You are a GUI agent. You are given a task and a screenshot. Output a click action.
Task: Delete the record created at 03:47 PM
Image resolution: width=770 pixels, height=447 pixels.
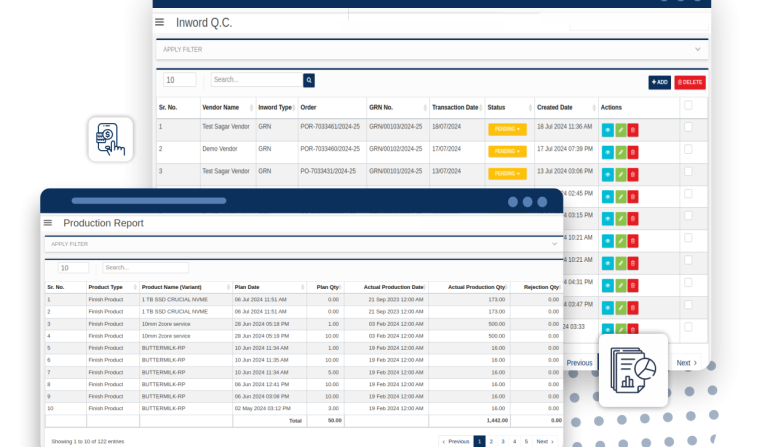632,308
